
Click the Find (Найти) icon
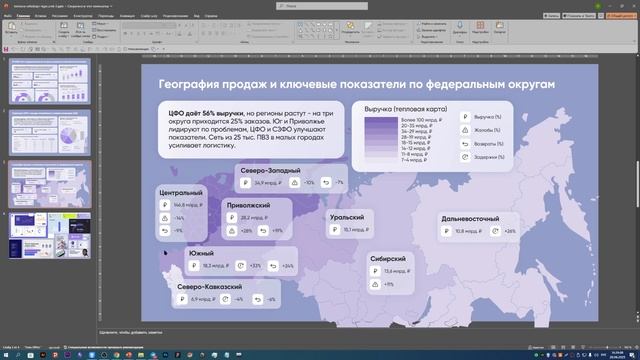click(x=419, y=24)
